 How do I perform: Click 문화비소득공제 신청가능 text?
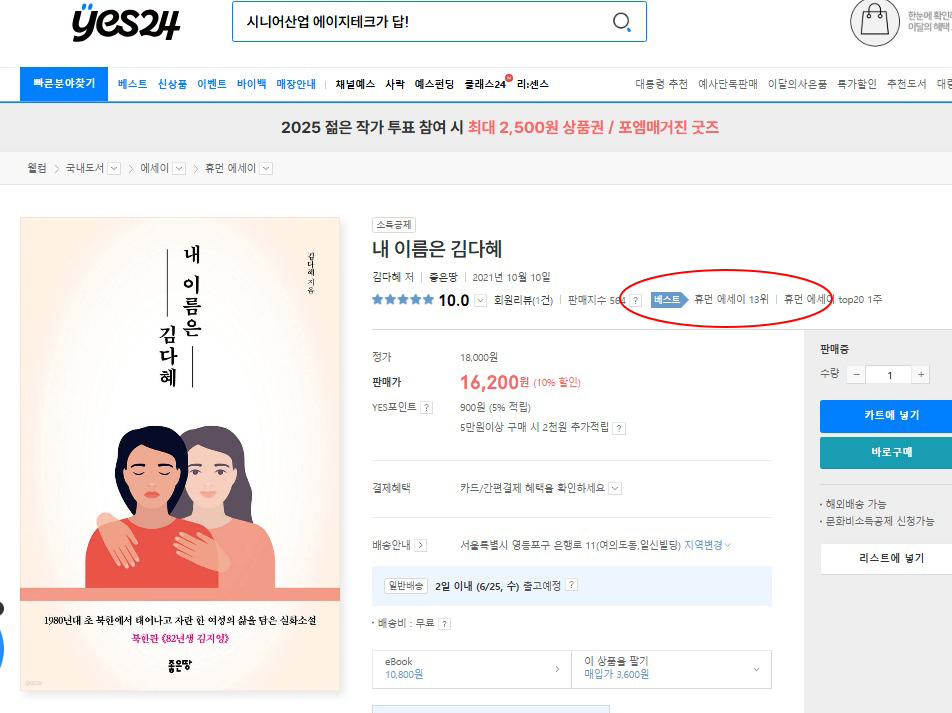[x=880, y=521]
